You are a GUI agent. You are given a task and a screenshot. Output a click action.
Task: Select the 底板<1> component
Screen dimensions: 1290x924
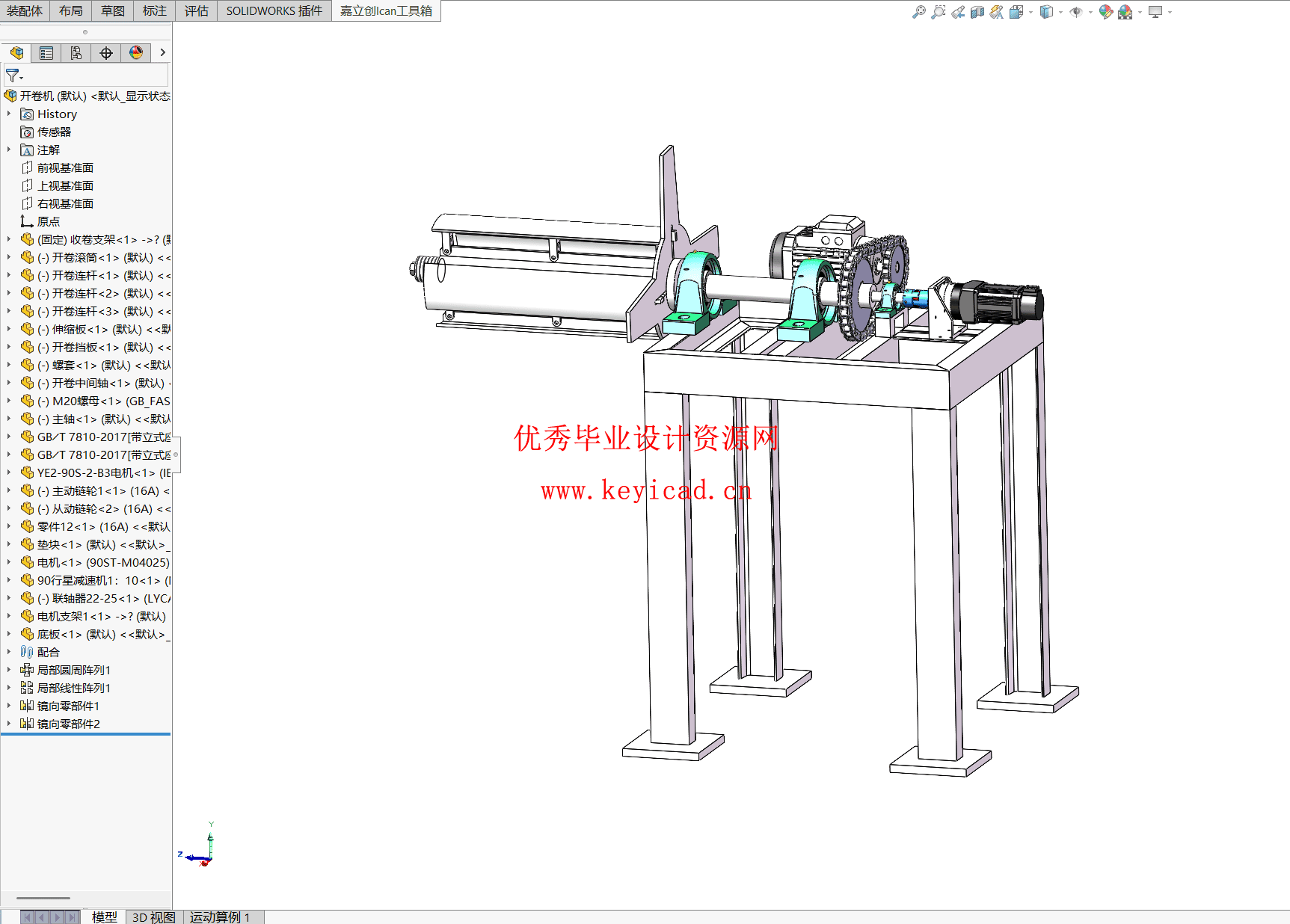coord(96,634)
